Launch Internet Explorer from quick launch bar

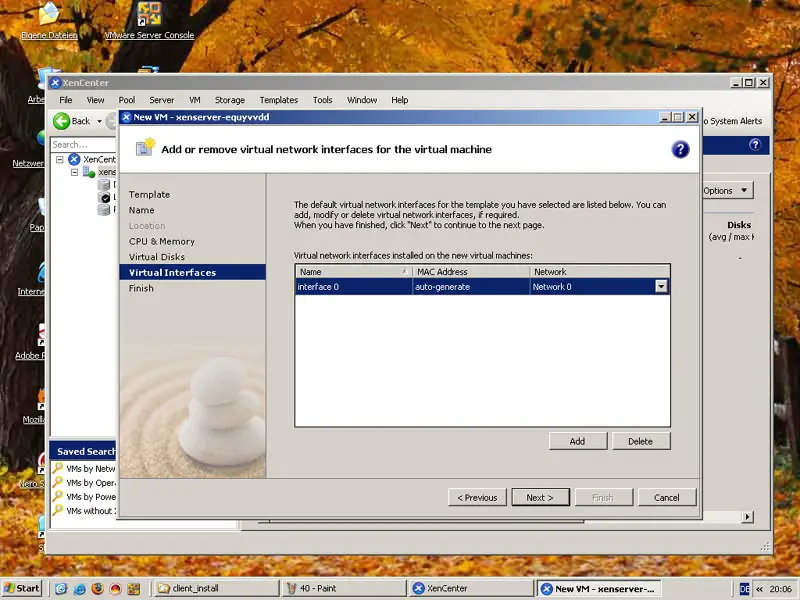[x=79, y=588]
